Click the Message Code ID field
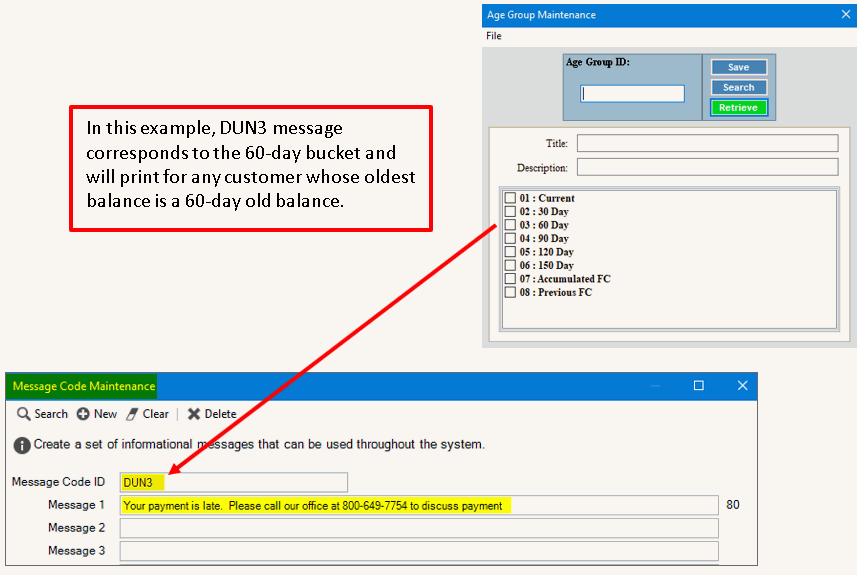Screen dimensions: 857x575 [x=233, y=482]
